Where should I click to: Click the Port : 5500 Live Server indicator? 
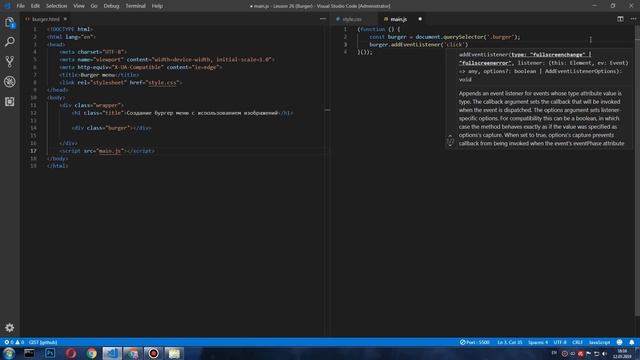point(474,342)
